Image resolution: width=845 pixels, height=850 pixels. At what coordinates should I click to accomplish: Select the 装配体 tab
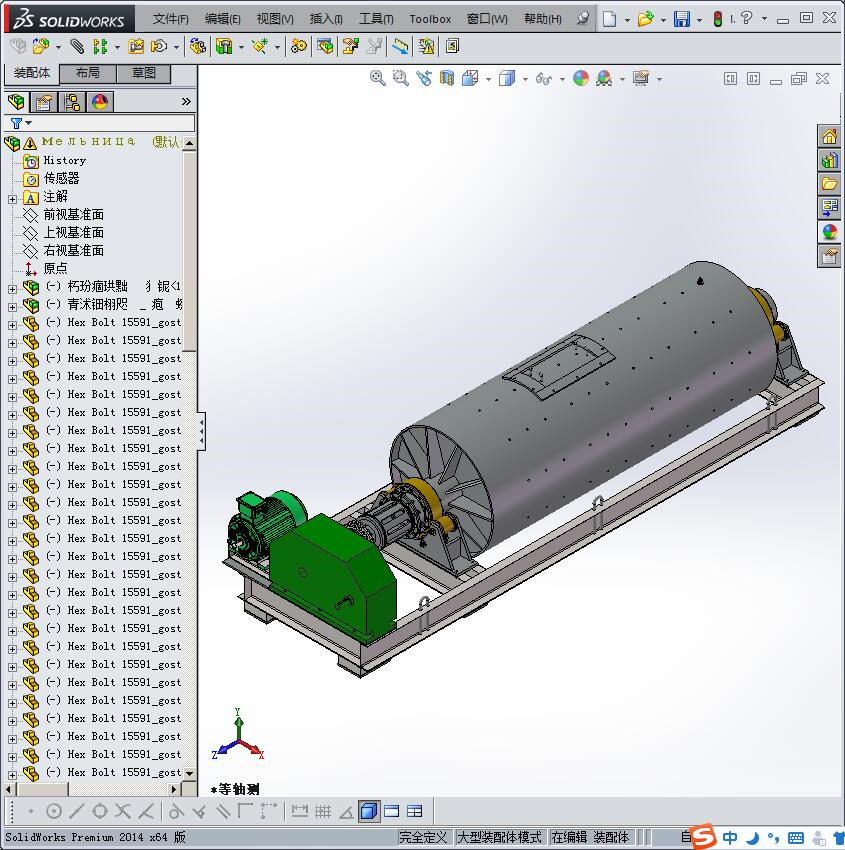click(31, 73)
